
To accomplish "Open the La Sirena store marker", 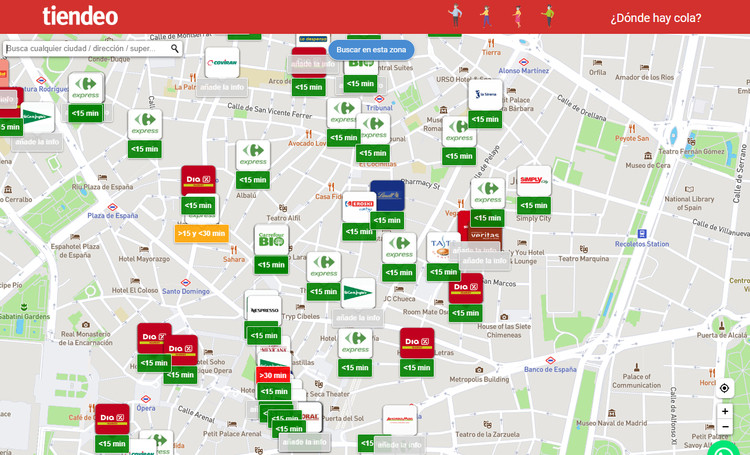I will [485, 95].
